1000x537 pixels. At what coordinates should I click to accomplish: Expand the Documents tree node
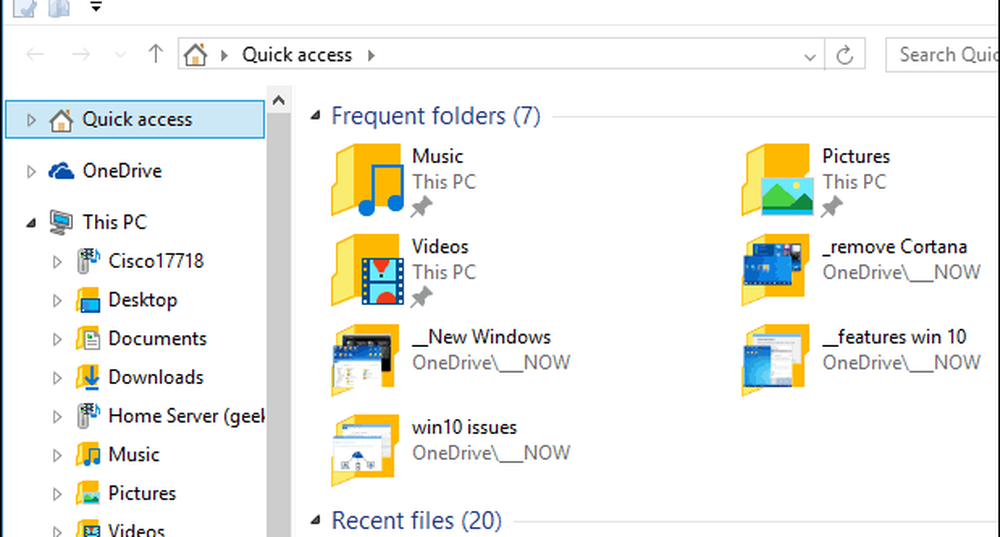click(x=57, y=339)
